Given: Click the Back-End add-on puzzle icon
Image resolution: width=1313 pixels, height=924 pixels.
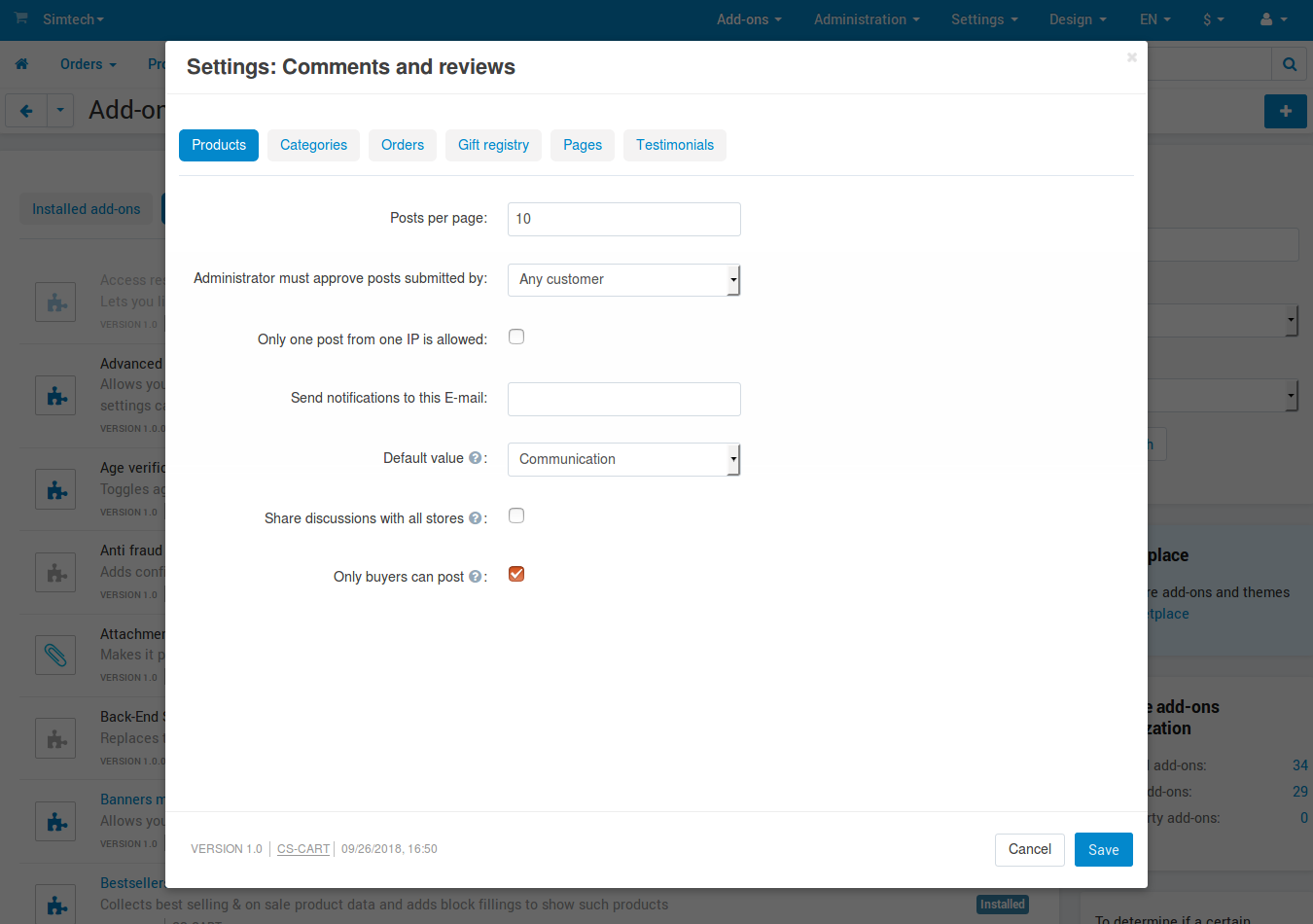Looking at the screenshot, I should [55, 739].
